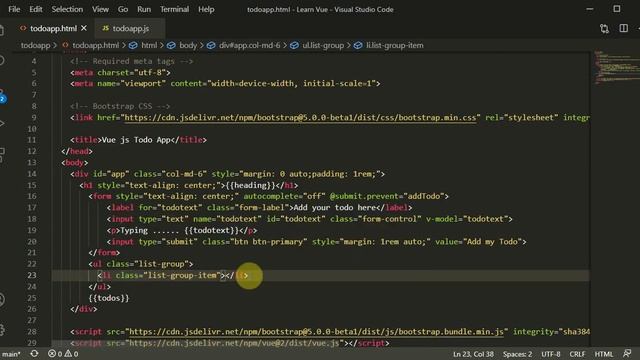This screenshot has height=360, width=640.
Task: Switch to the todoapp.js tab
Action: (x=130, y=29)
